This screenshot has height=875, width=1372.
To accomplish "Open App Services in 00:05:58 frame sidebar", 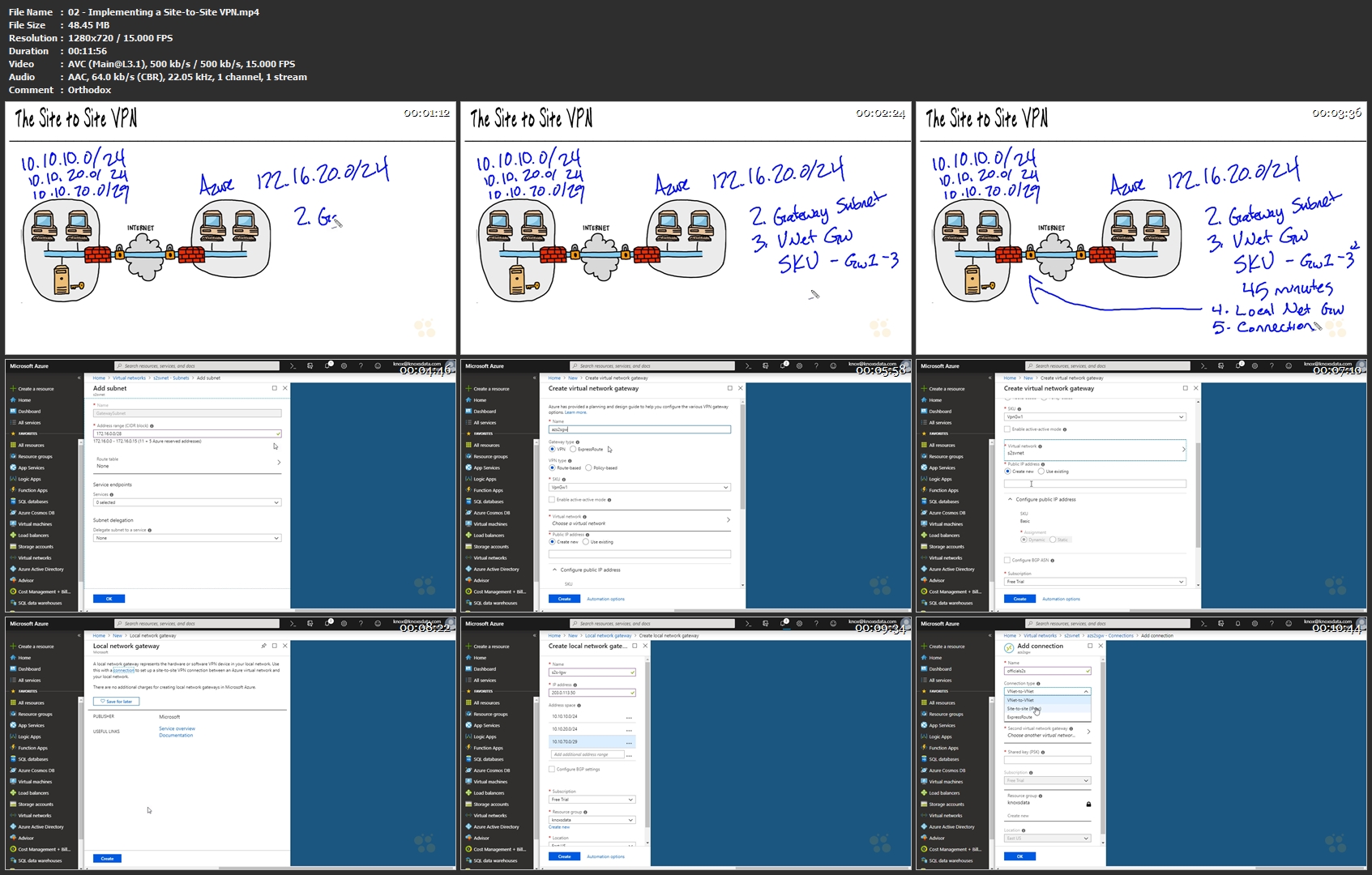I will [x=482, y=467].
